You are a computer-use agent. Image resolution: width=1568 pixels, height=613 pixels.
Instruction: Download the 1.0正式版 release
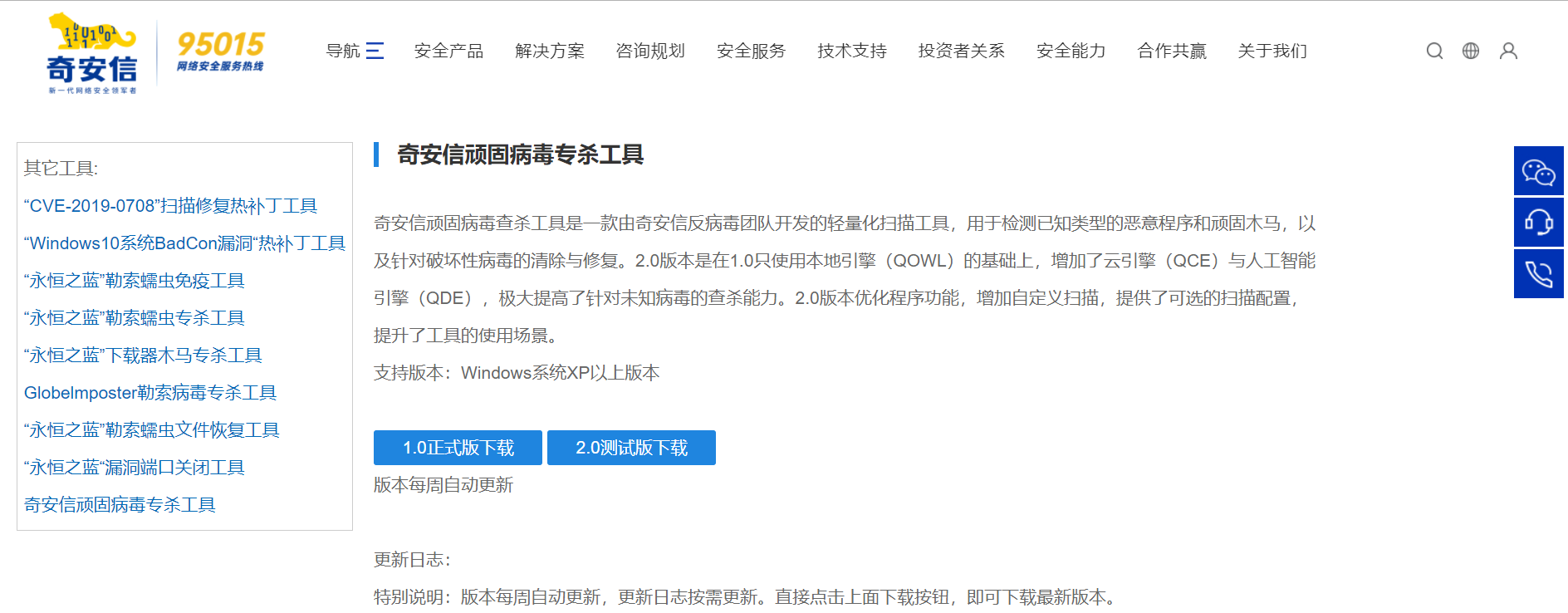(x=458, y=448)
